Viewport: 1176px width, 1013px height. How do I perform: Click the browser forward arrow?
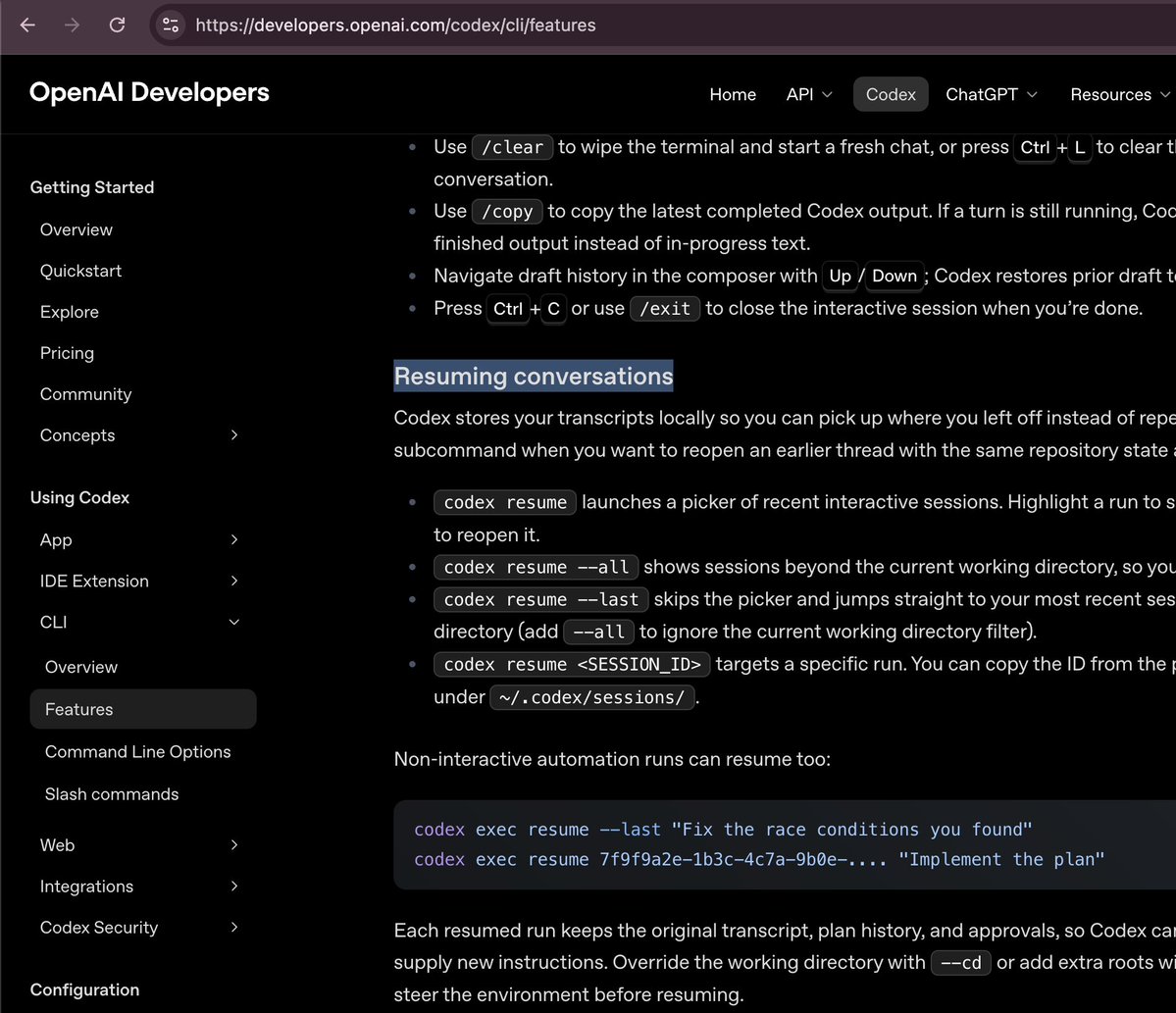[x=72, y=25]
